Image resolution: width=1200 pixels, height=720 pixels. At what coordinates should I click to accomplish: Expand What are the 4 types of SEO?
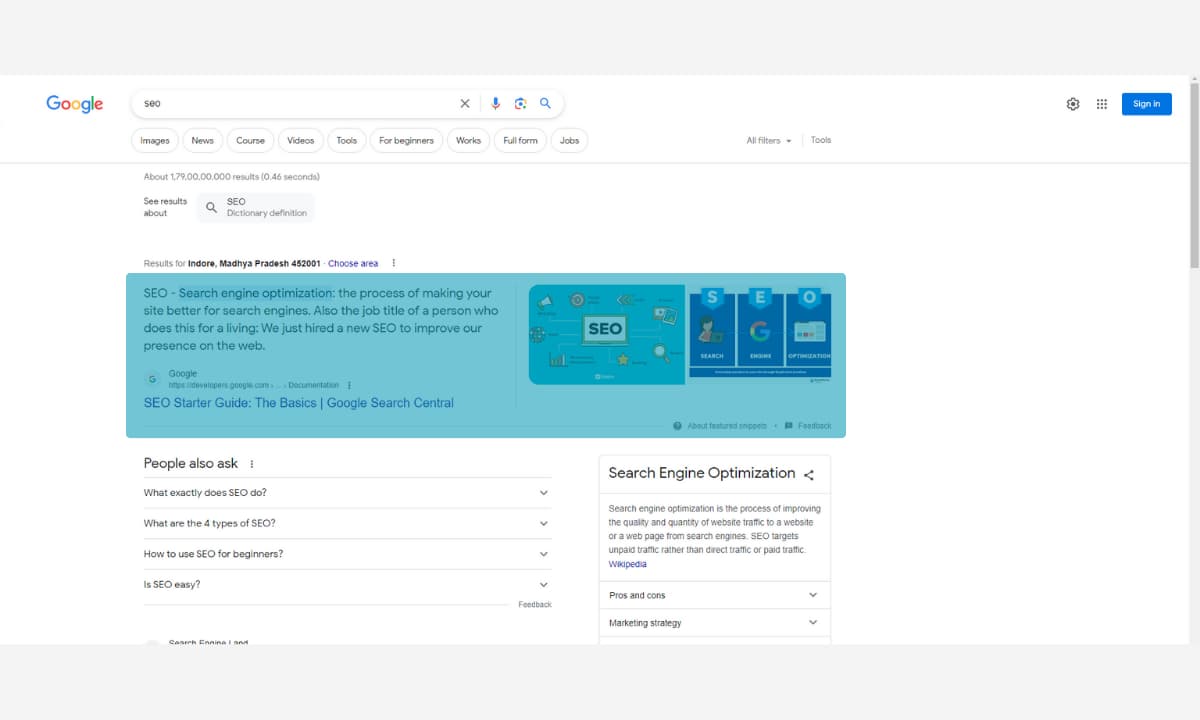click(347, 523)
